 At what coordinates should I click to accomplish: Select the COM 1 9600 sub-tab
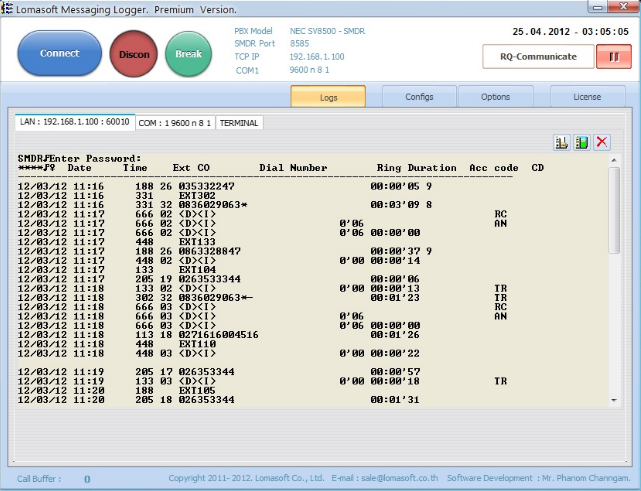click(x=174, y=123)
